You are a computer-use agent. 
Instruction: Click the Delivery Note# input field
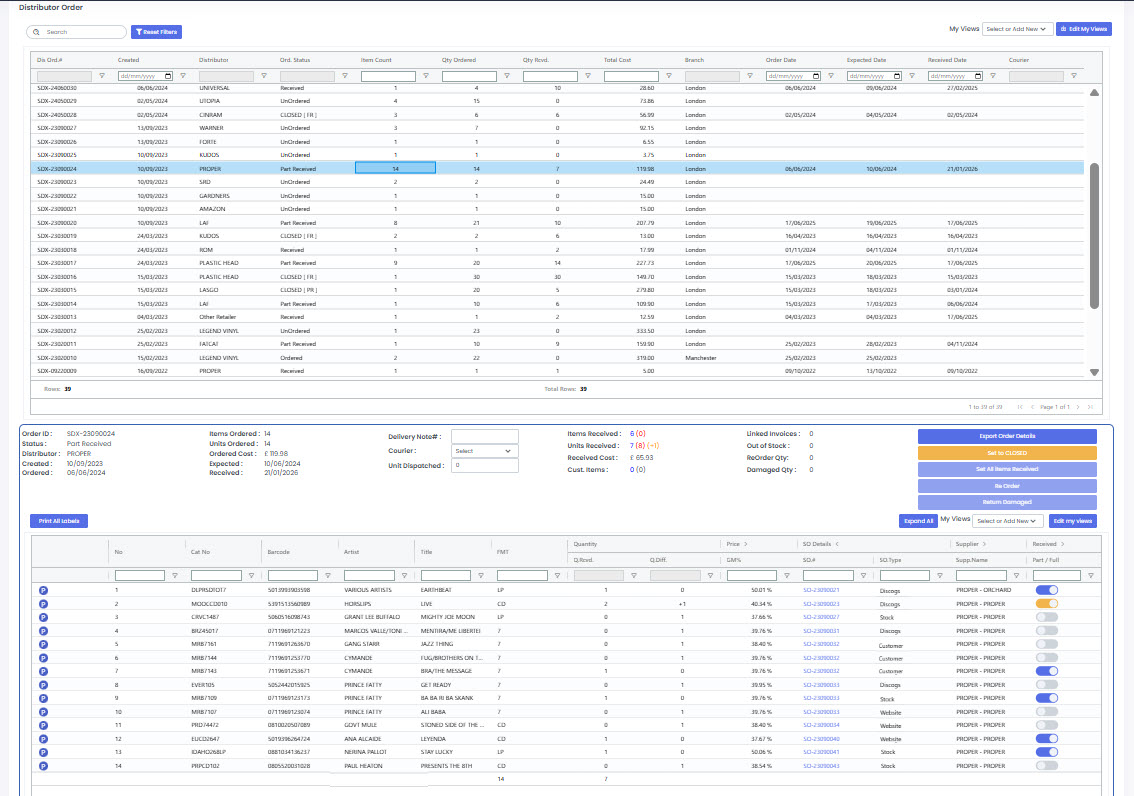[x=485, y=436]
